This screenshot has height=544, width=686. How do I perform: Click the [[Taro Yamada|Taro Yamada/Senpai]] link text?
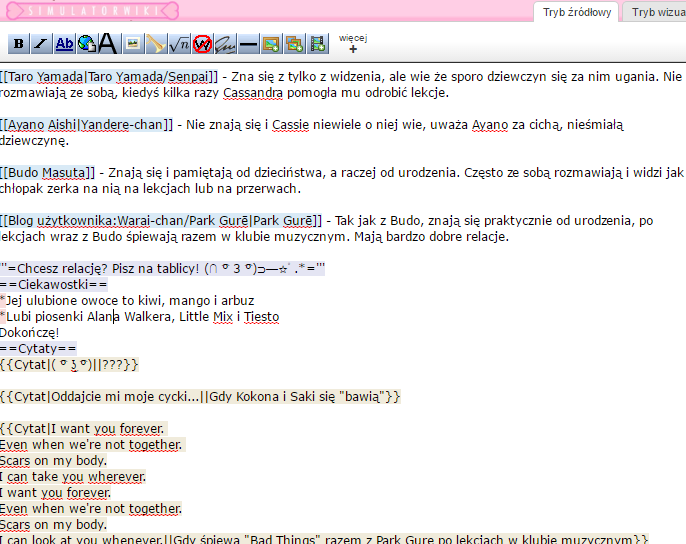click(x=108, y=77)
